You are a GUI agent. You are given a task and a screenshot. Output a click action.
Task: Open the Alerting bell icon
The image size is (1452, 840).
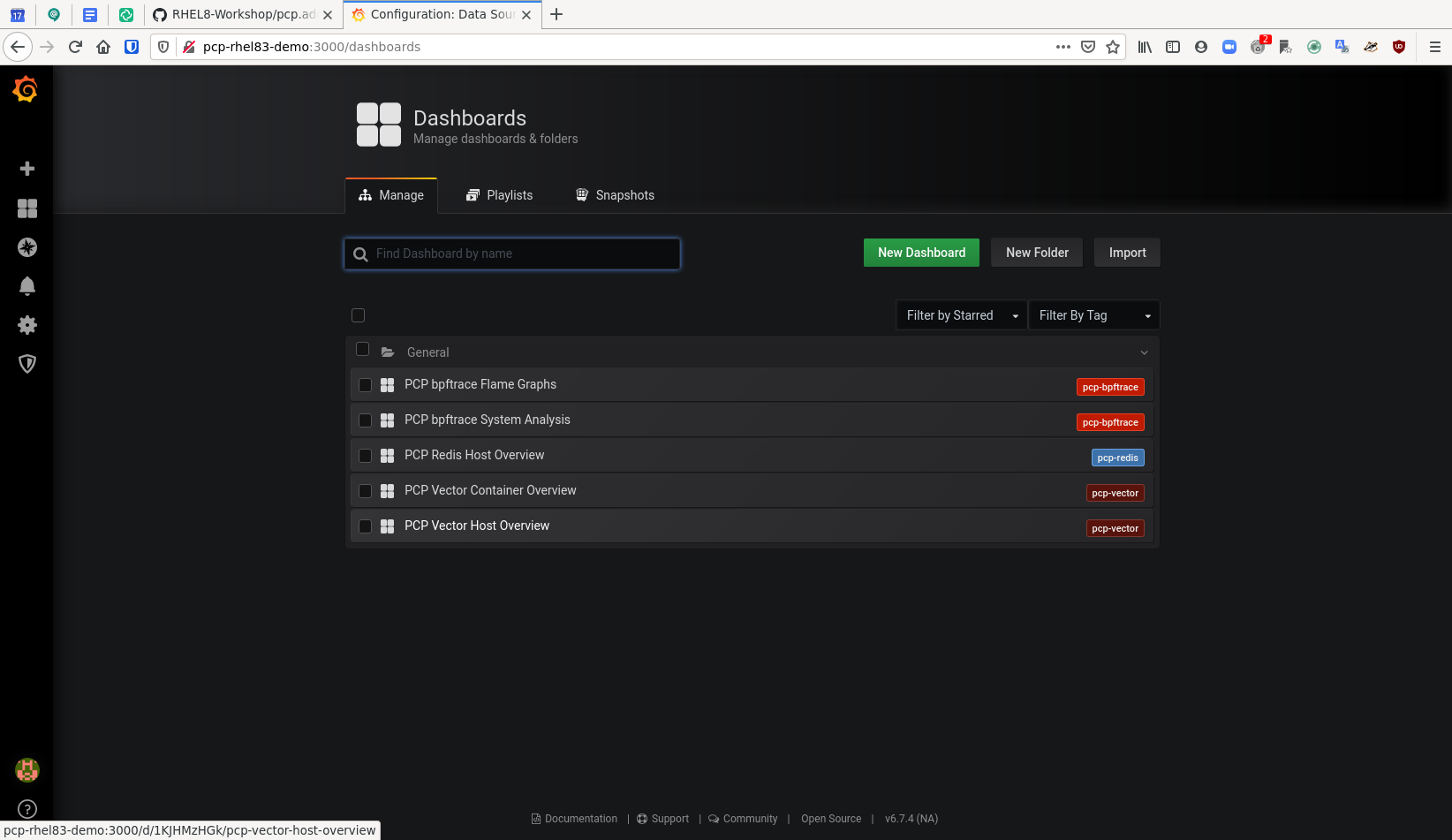click(x=27, y=286)
